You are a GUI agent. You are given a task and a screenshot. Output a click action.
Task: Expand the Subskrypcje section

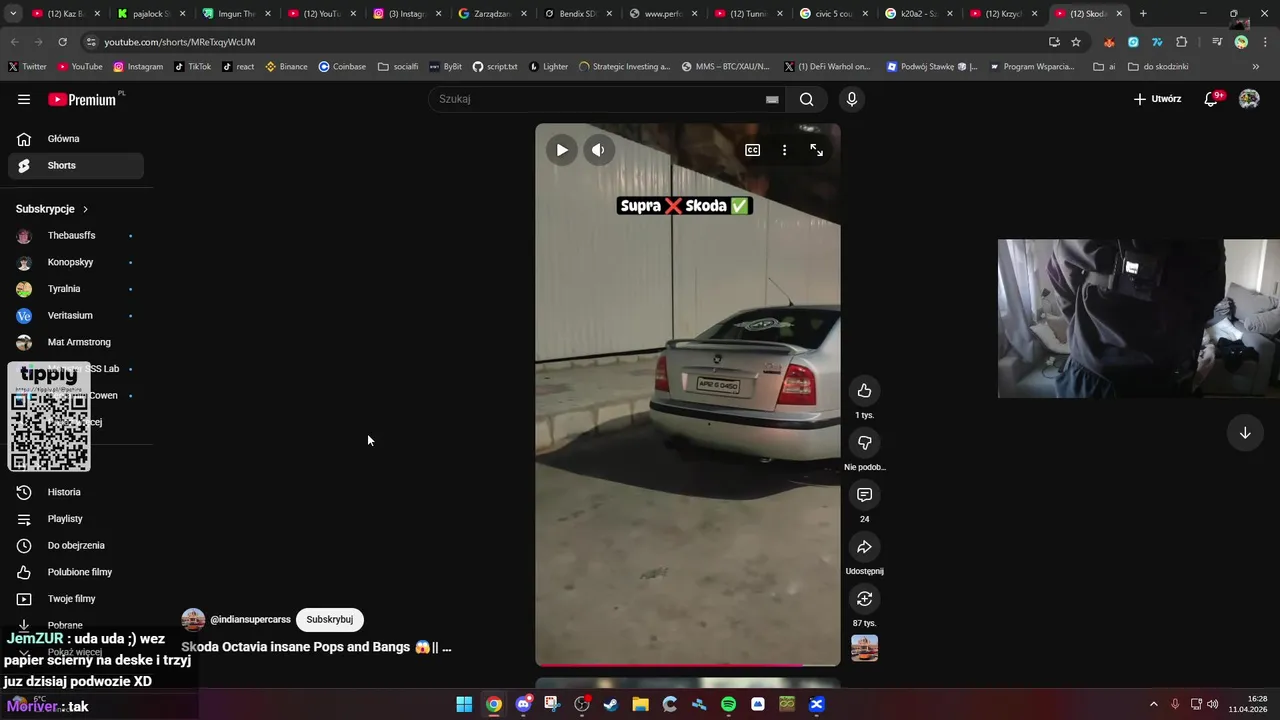coord(52,209)
